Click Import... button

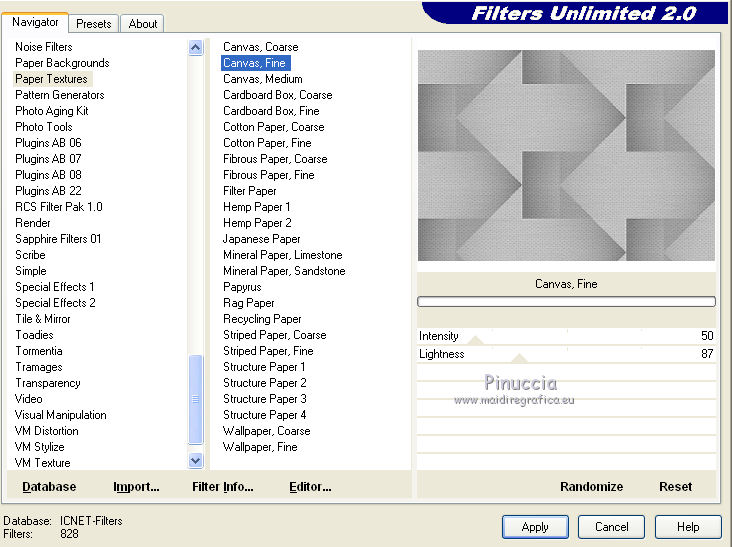[136, 486]
